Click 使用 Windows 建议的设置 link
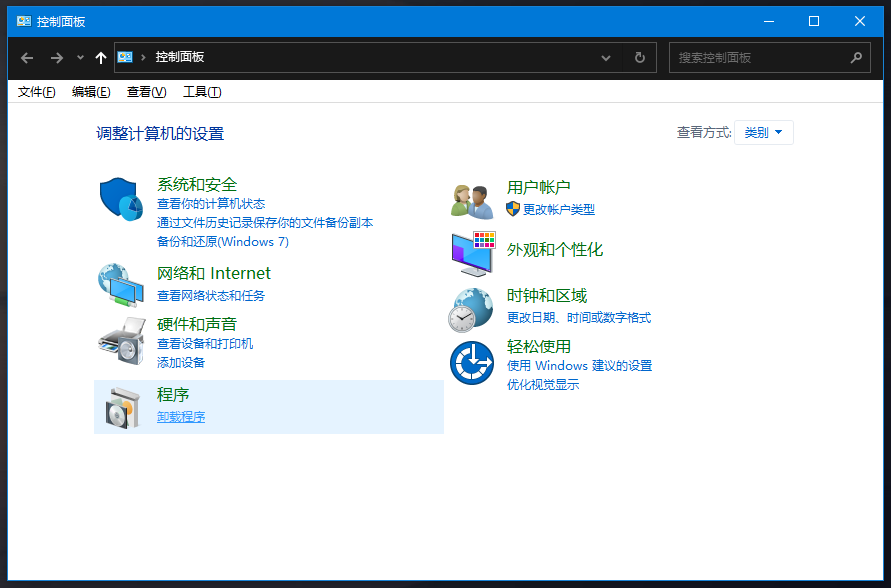Image resolution: width=891 pixels, height=588 pixels. [580, 365]
